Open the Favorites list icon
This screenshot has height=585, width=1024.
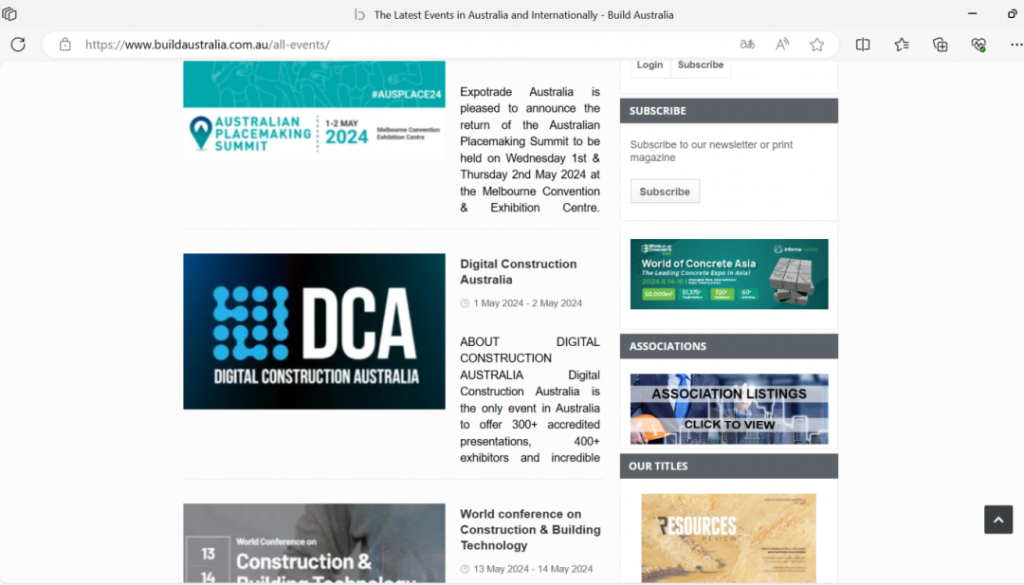point(902,44)
